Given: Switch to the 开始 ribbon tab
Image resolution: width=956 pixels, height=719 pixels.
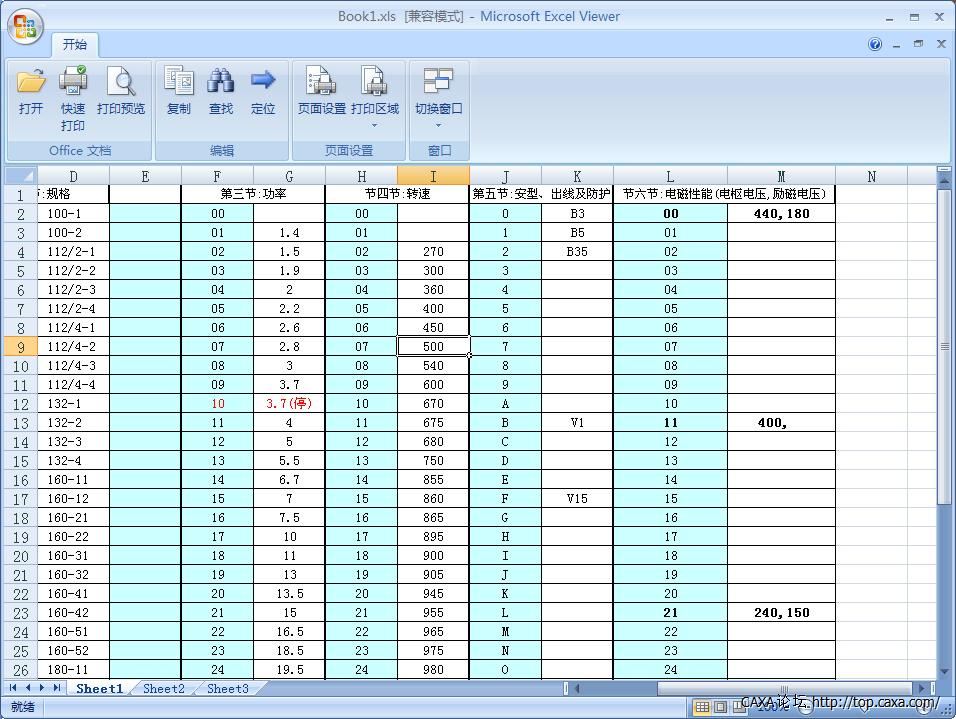Looking at the screenshot, I should [75, 44].
